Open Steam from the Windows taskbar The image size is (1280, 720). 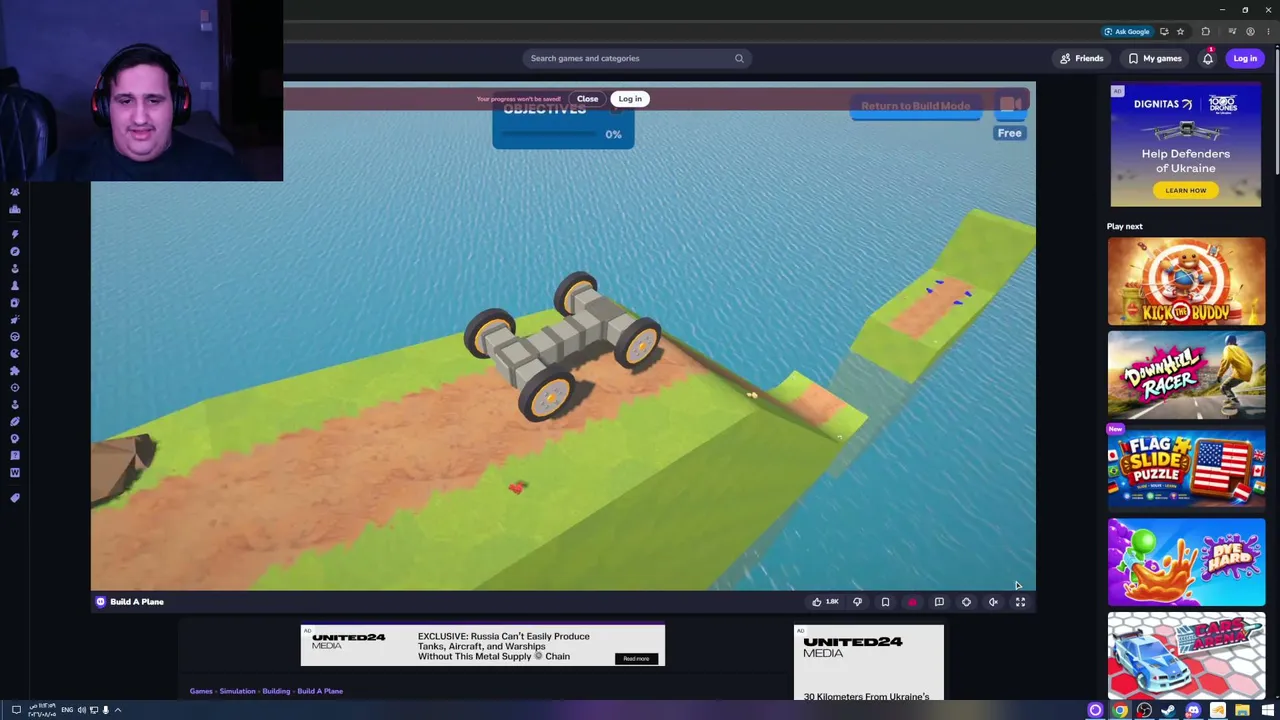[1168, 711]
